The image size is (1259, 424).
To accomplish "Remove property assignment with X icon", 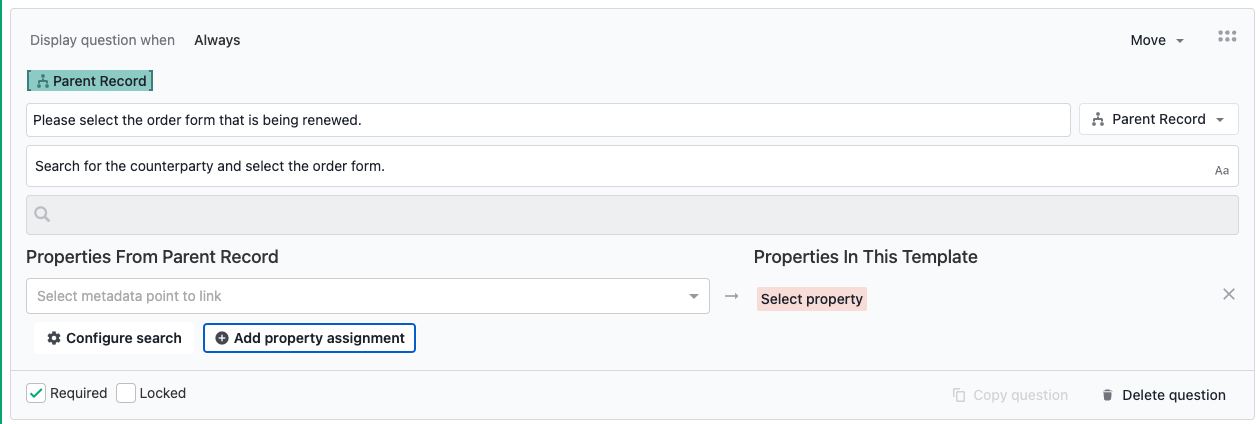I will click(x=1229, y=295).
